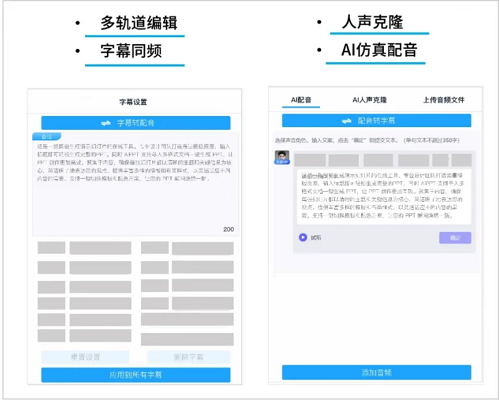Click the swap arrows icon beside 字幕转配音

pos(106,123)
